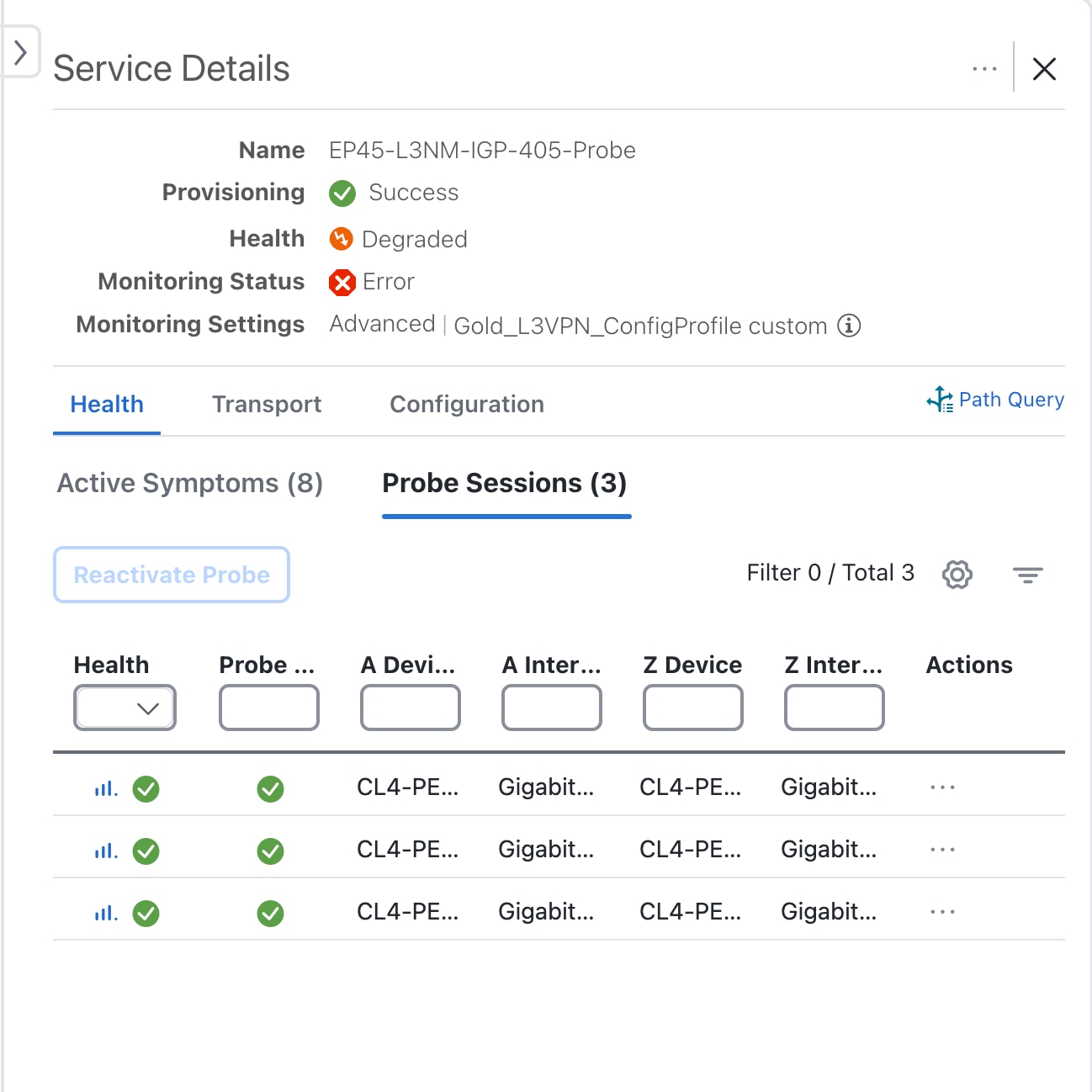Screen dimensions: 1092x1092
Task: Click the Provisioning success checkmark icon
Action: point(342,193)
